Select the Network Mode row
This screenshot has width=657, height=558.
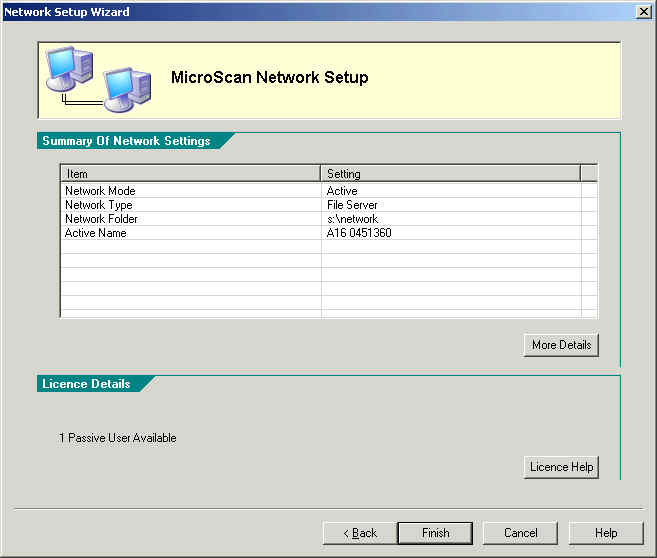[329, 191]
